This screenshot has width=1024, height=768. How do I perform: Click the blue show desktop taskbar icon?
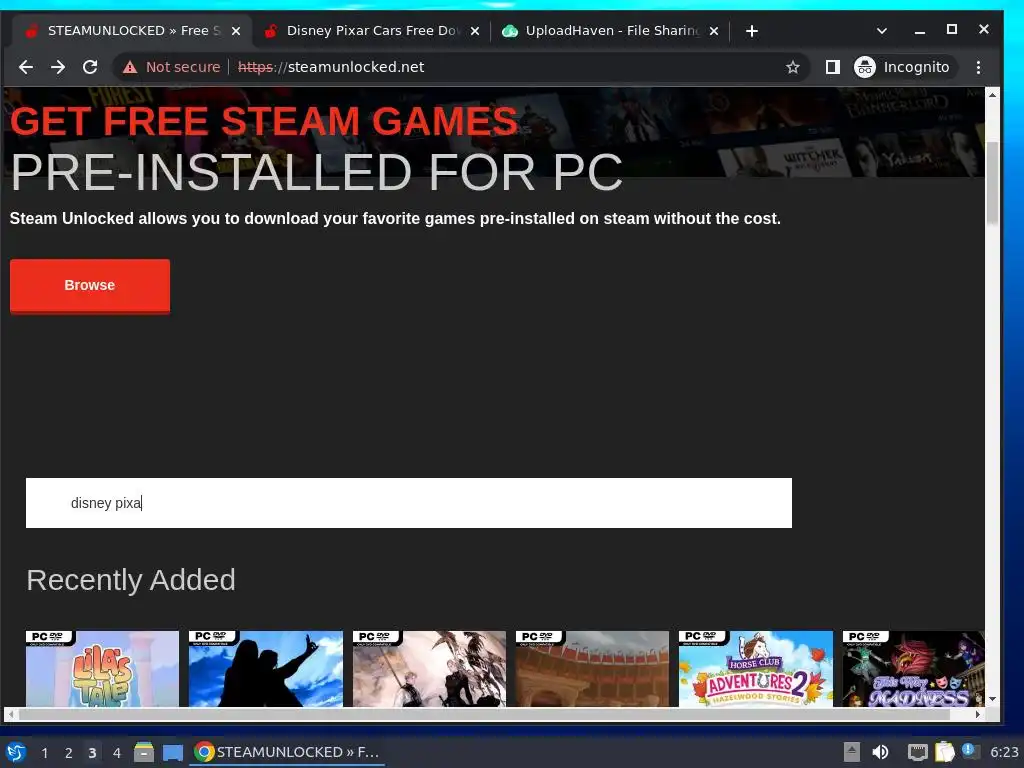172,752
